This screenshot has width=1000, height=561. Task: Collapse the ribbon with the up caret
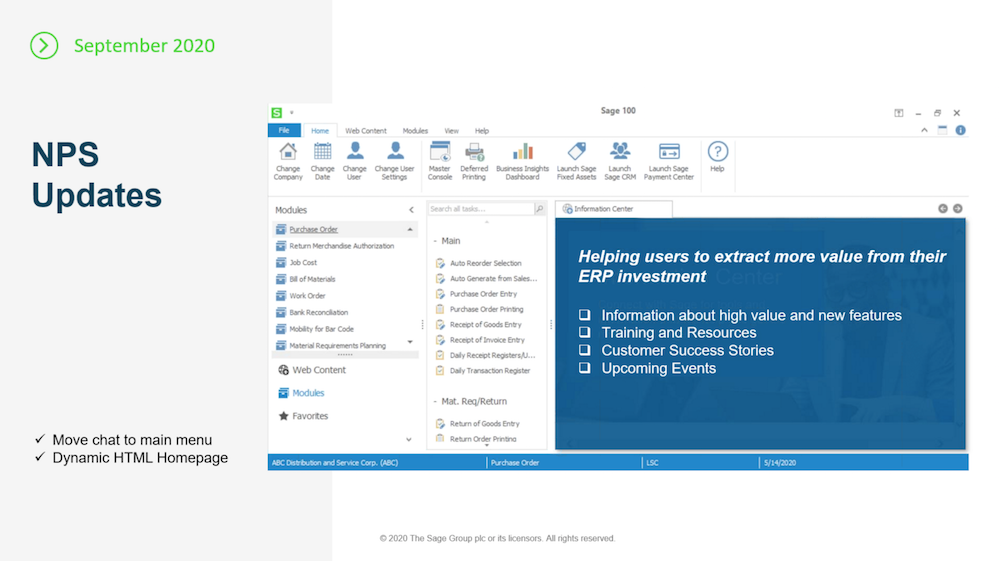(x=924, y=130)
